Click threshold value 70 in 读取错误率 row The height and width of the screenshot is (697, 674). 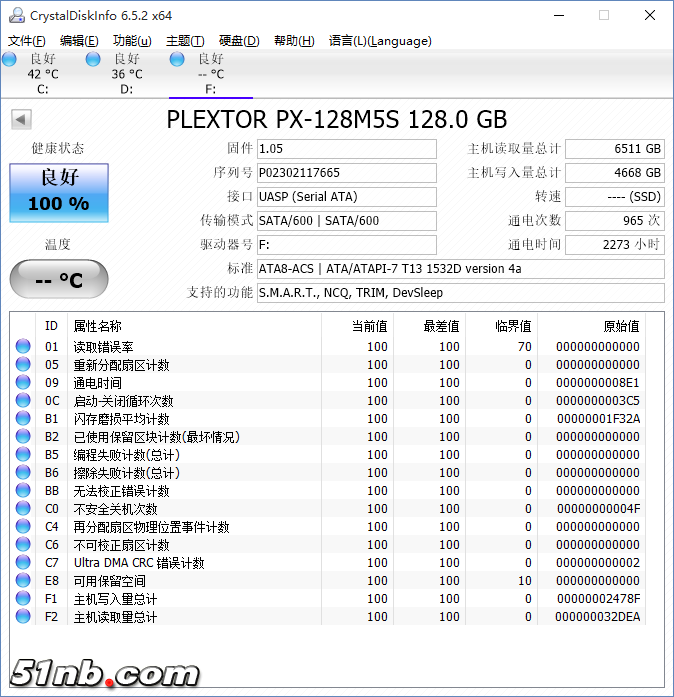click(x=525, y=347)
